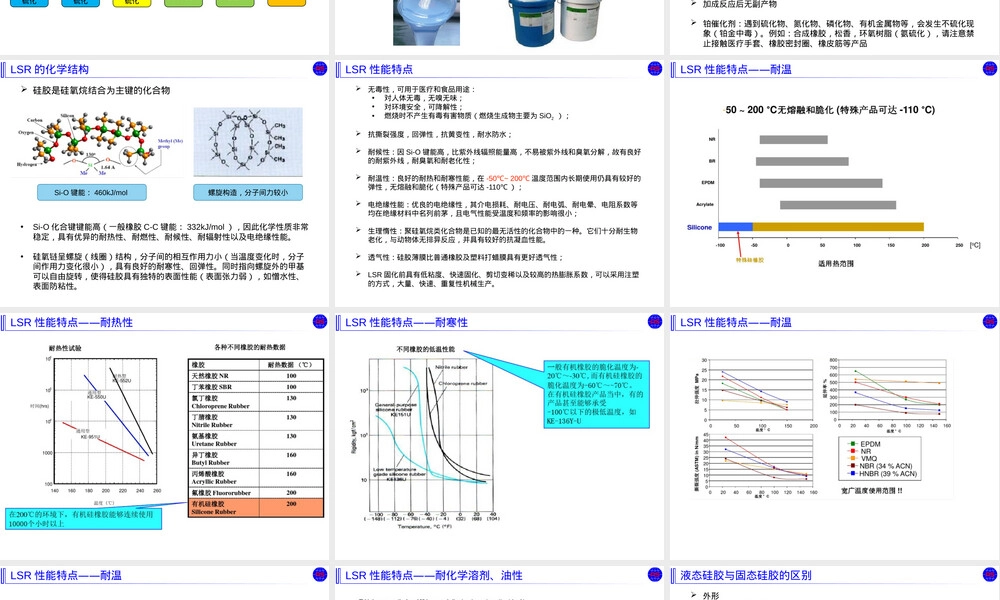Click the 丙烯酸橡胶 Acrylic Rubber table row
This screenshot has height=600, width=1000.
tap(256, 478)
